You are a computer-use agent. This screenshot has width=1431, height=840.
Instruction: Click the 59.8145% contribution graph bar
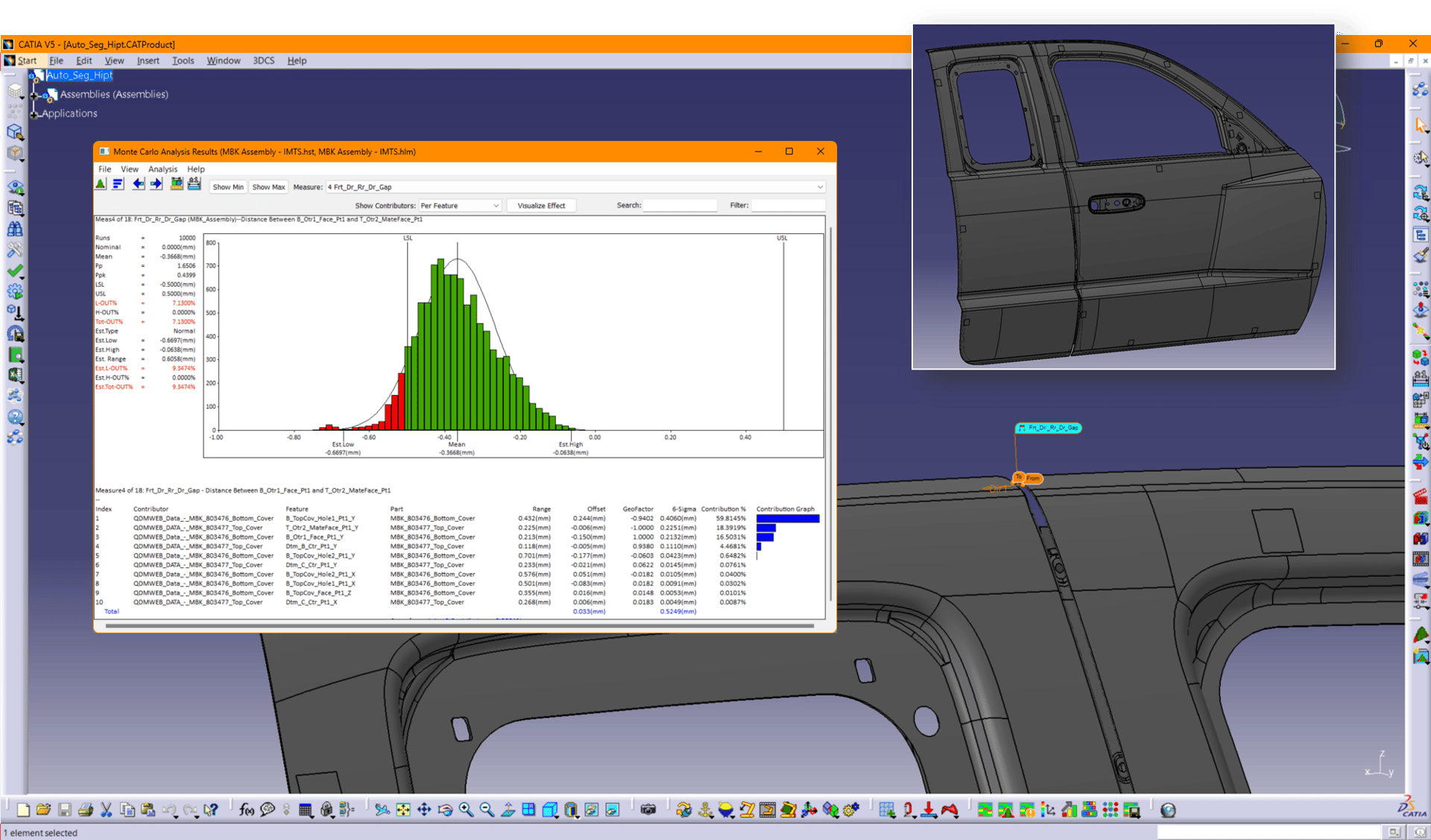[788, 518]
